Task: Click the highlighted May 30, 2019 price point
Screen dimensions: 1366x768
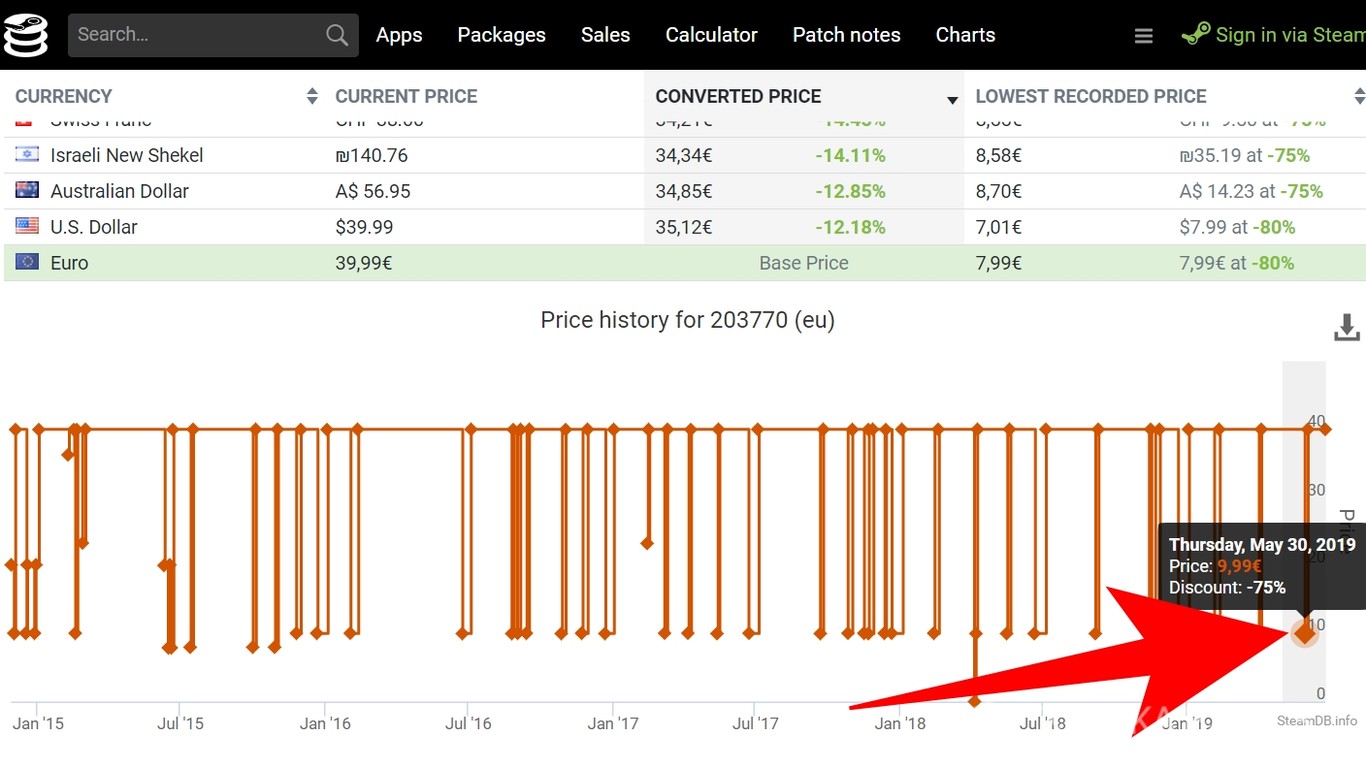Action: [1304, 633]
